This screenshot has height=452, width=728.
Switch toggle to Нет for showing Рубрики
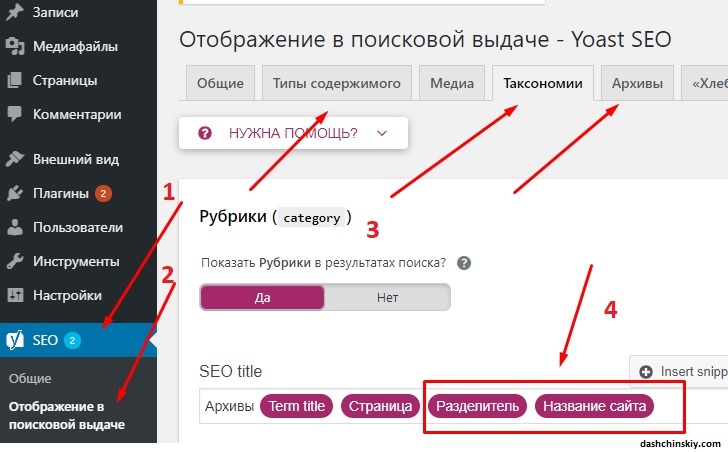387,297
